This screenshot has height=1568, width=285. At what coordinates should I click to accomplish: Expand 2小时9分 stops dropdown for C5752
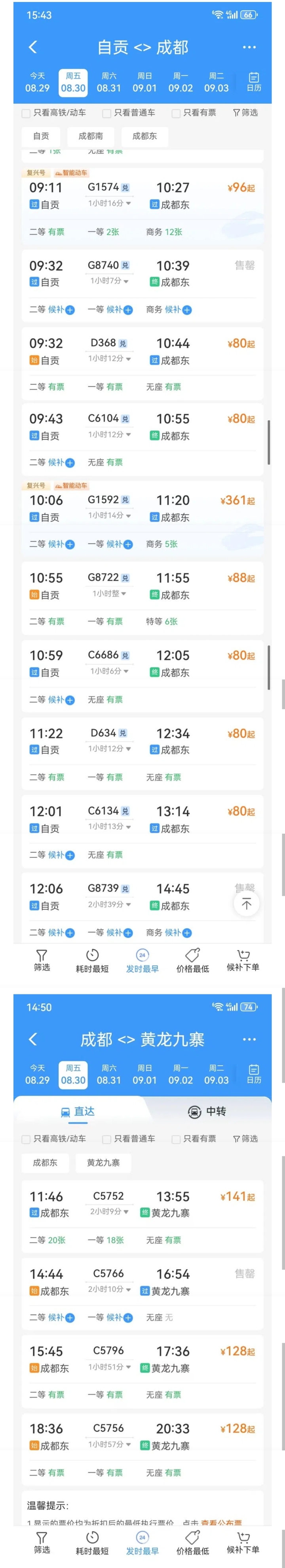110,1212
